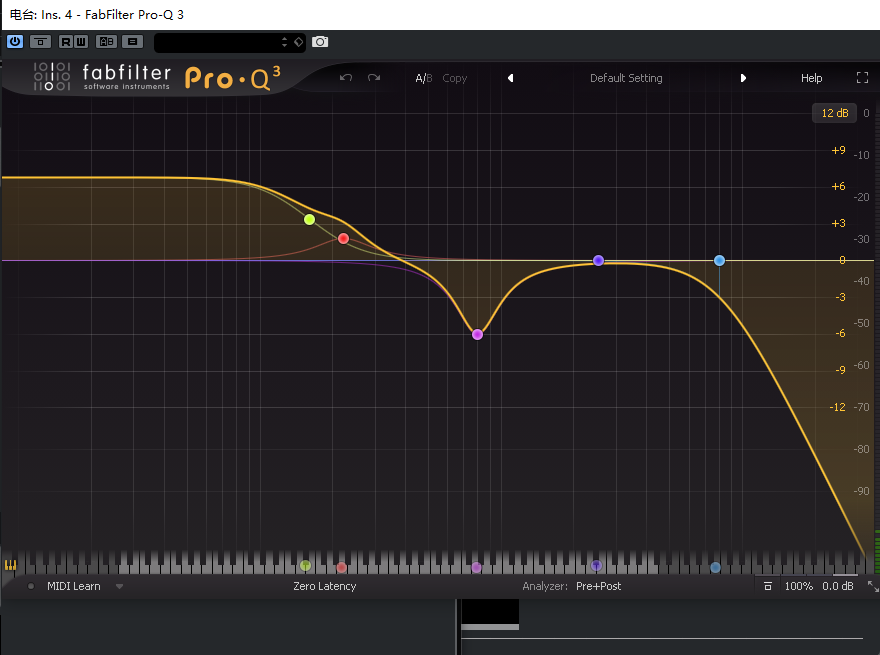Click the -12 dB scale label

pyautogui.click(x=837, y=407)
